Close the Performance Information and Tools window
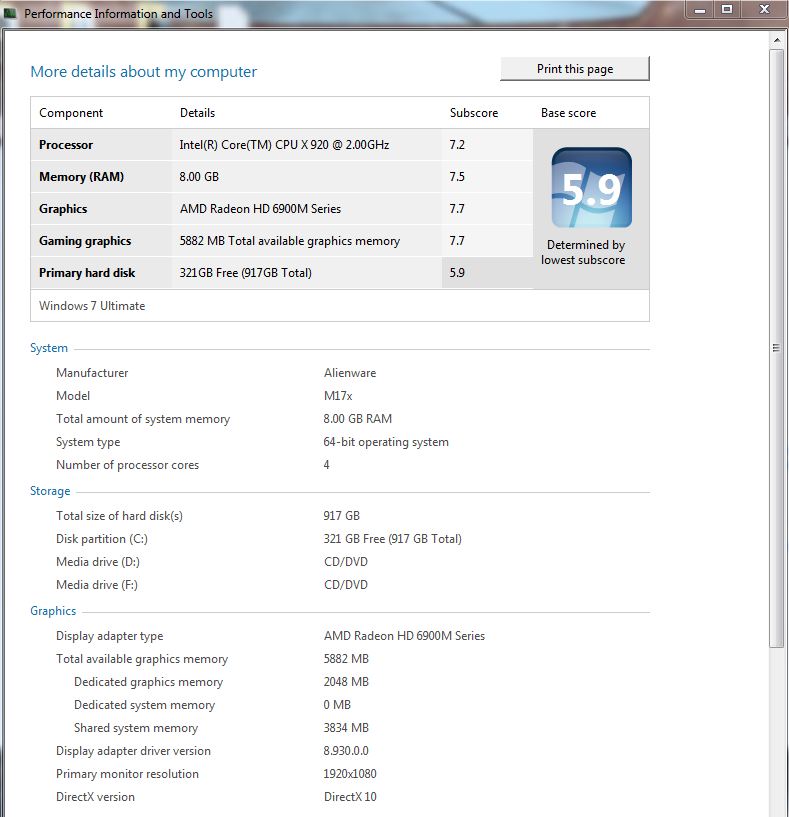The height and width of the screenshot is (817, 789). [x=765, y=10]
